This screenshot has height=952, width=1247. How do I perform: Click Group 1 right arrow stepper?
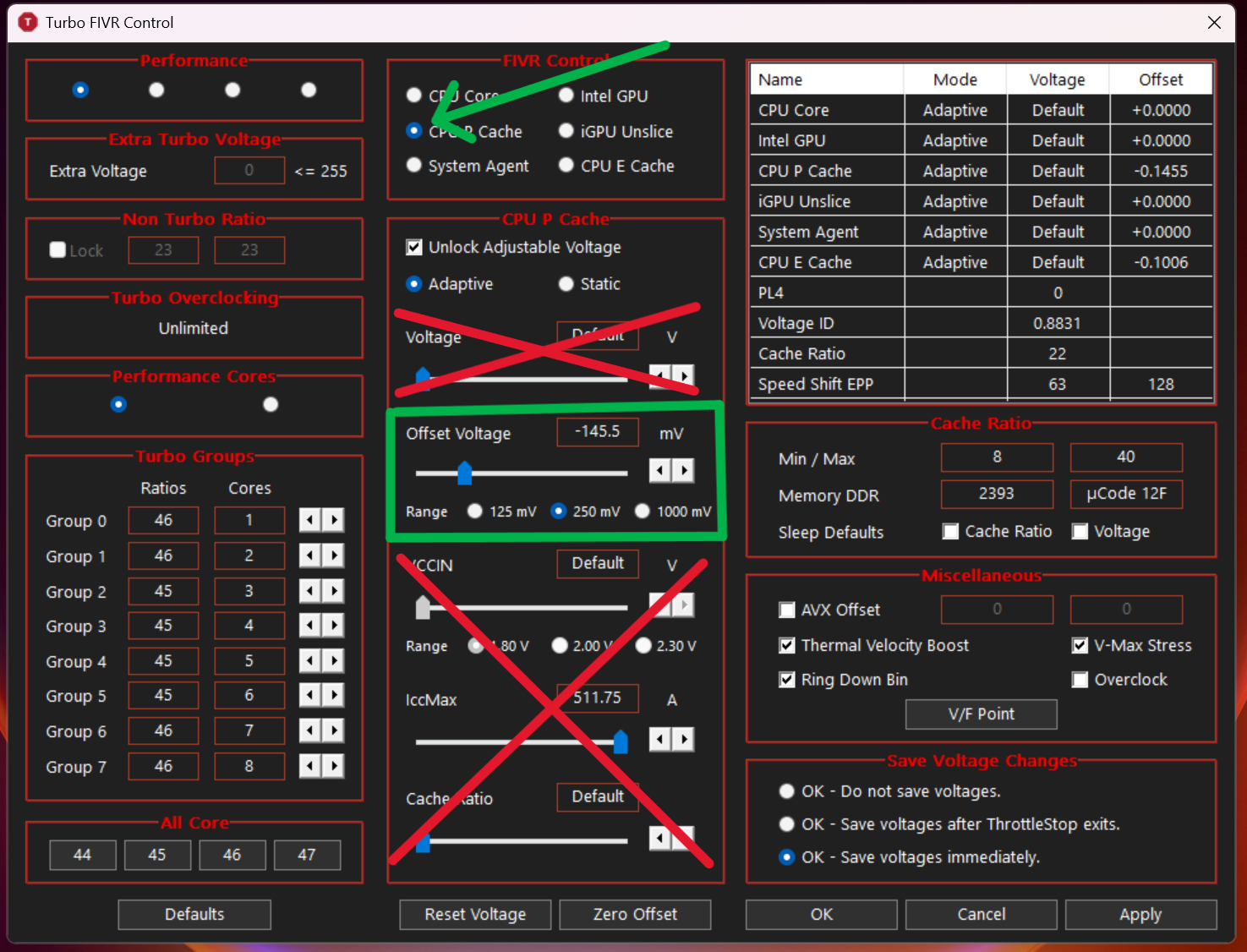coord(334,555)
